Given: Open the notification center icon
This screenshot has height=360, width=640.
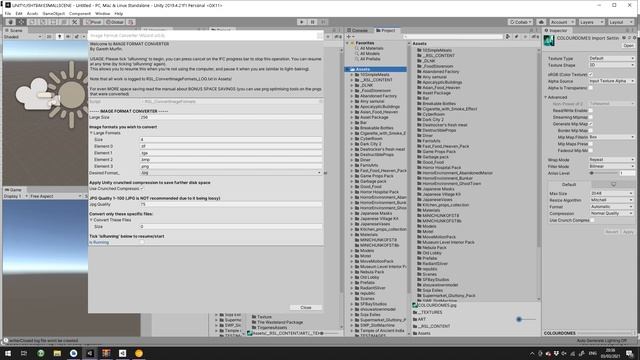Looking at the screenshot, I should pos(630,353).
